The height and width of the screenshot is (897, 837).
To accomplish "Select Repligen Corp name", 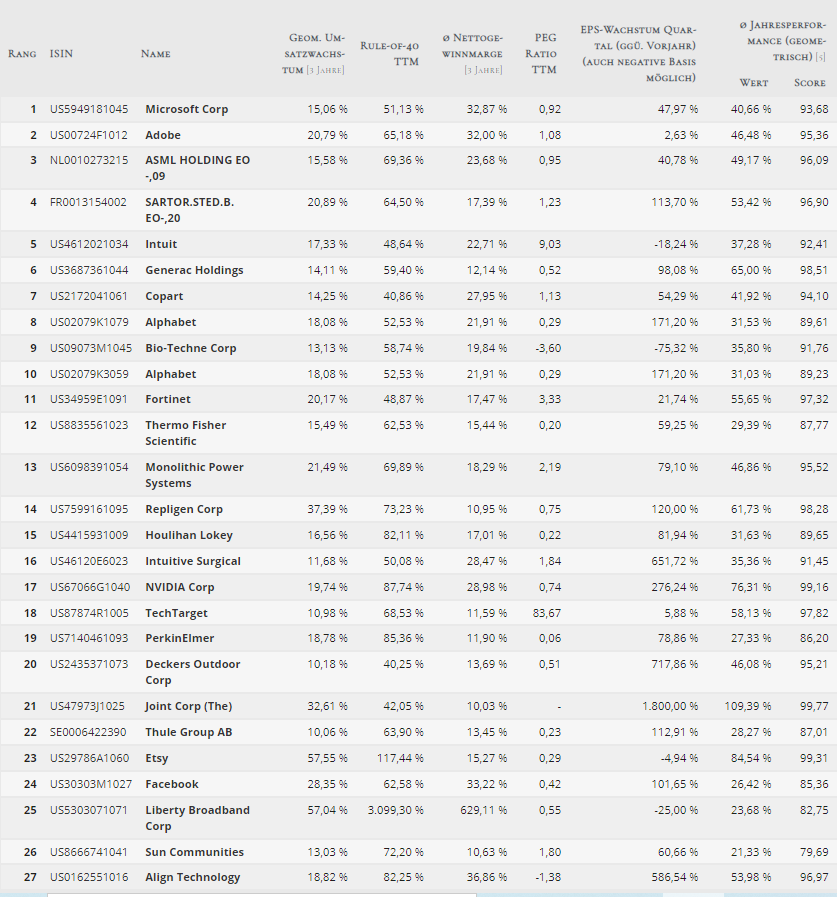I will coord(184,509).
